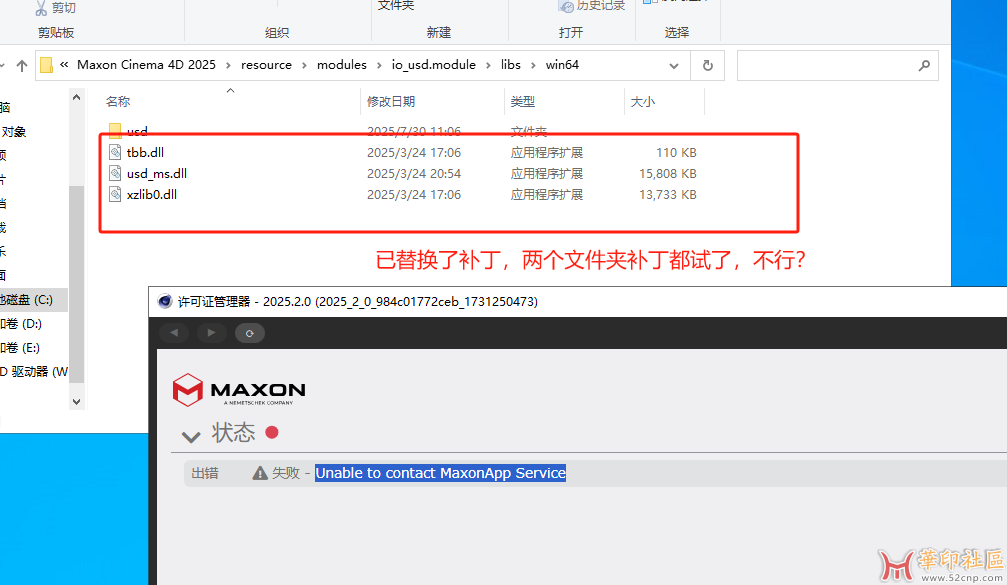The height and width of the screenshot is (585, 1007).
Task: Click usd_ms.dll size 15,808 KB cell
Action: tap(668, 173)
